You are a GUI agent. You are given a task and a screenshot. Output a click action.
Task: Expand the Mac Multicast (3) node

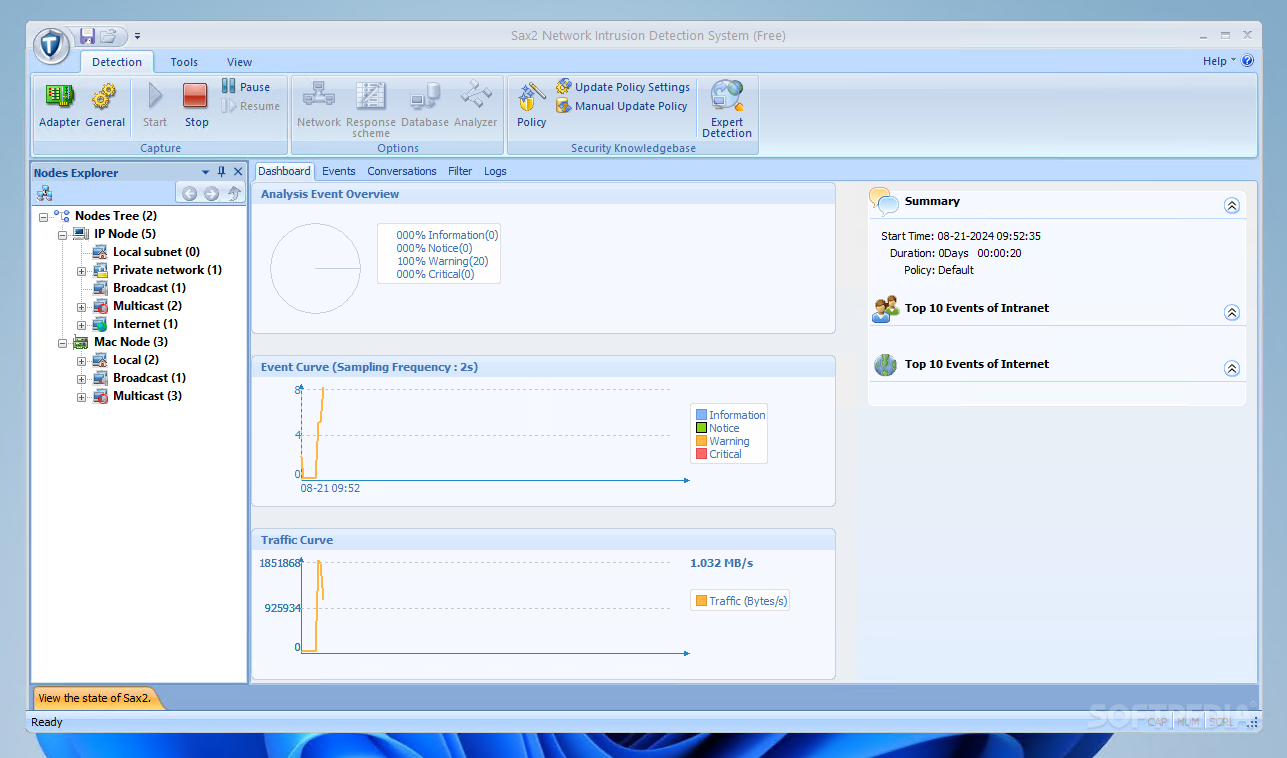[x=81, y=396]
